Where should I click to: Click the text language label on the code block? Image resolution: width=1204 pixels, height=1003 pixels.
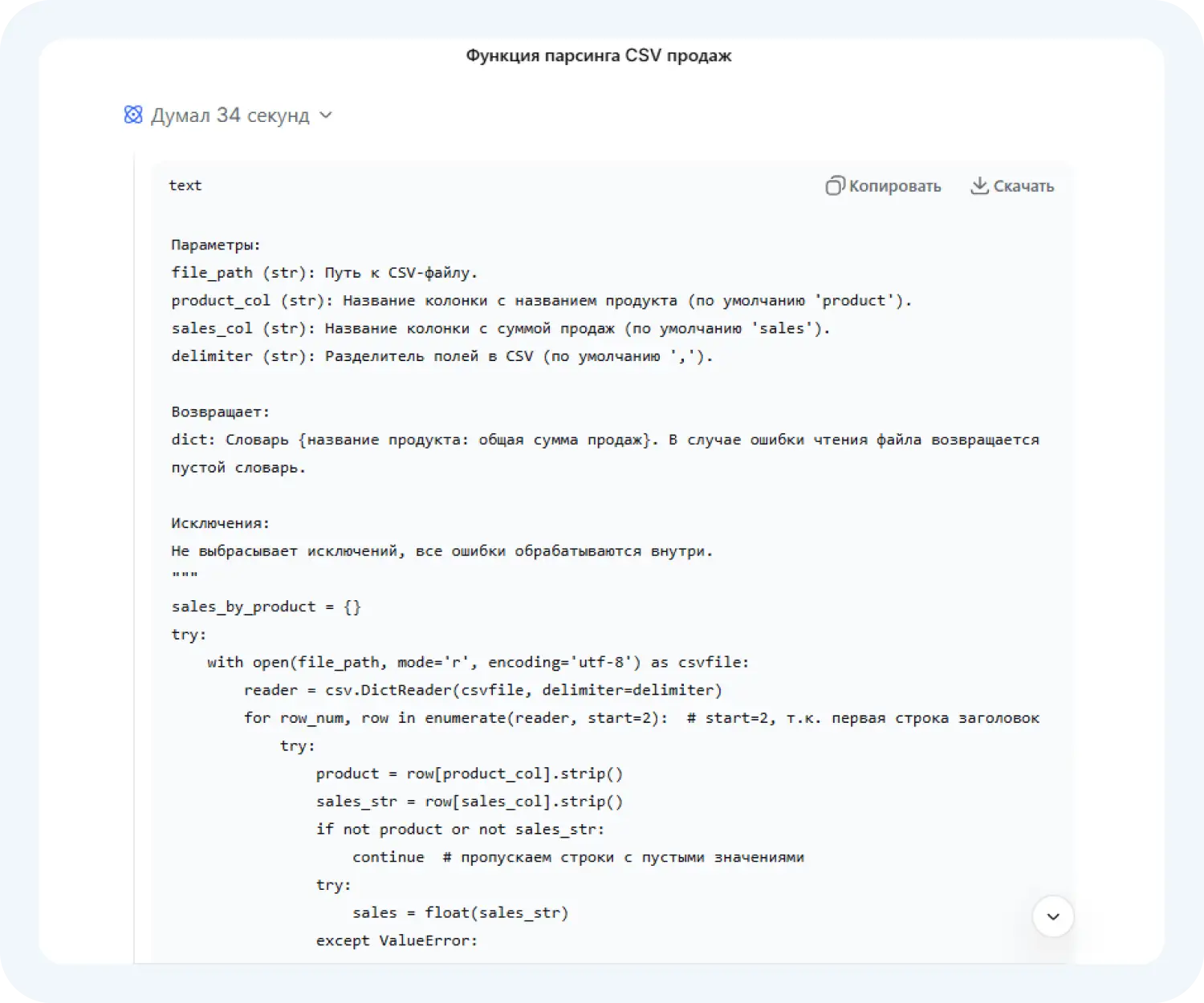[x=185, y=185]
